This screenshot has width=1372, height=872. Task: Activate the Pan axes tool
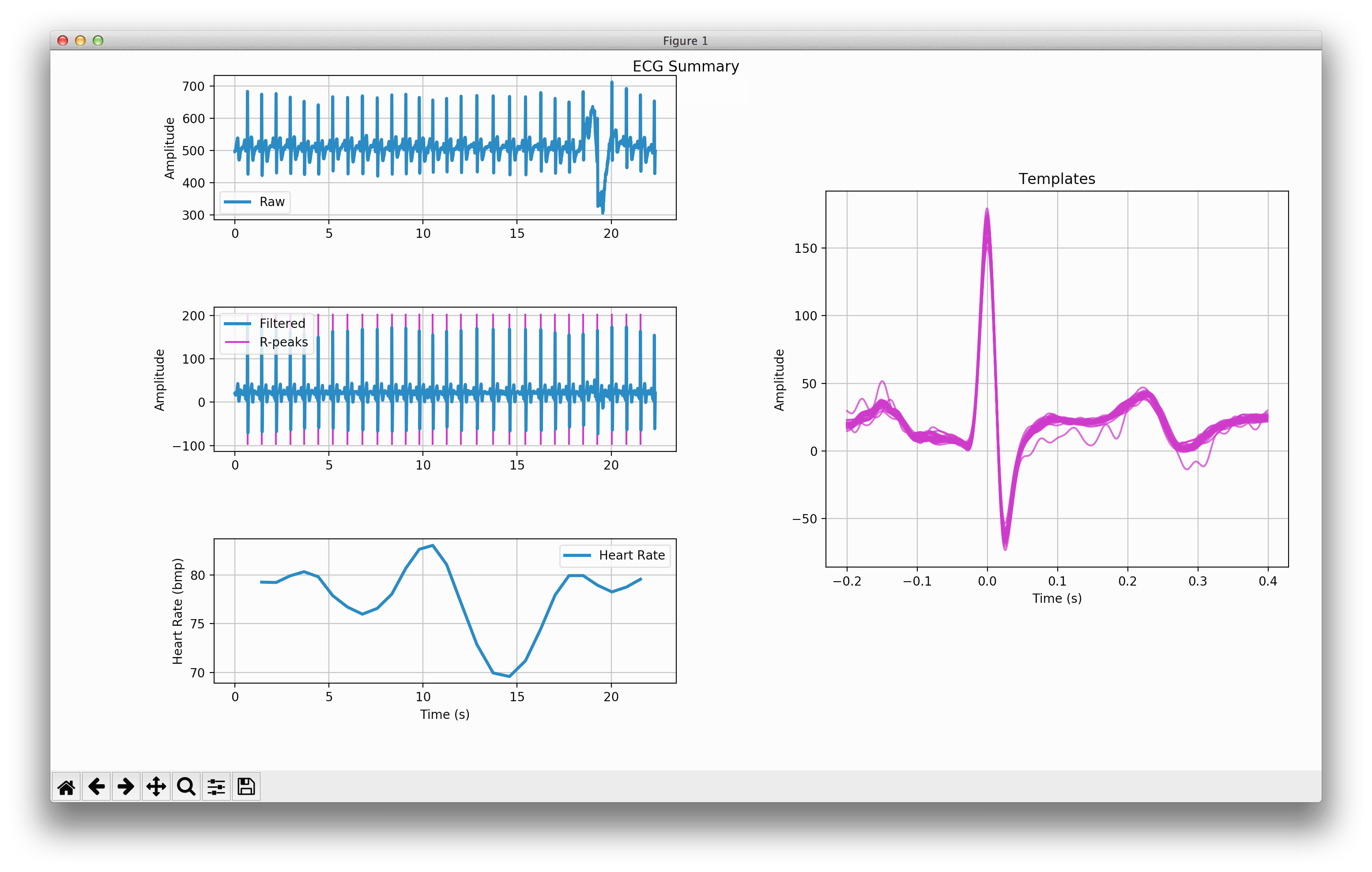(x=156, y=786)
